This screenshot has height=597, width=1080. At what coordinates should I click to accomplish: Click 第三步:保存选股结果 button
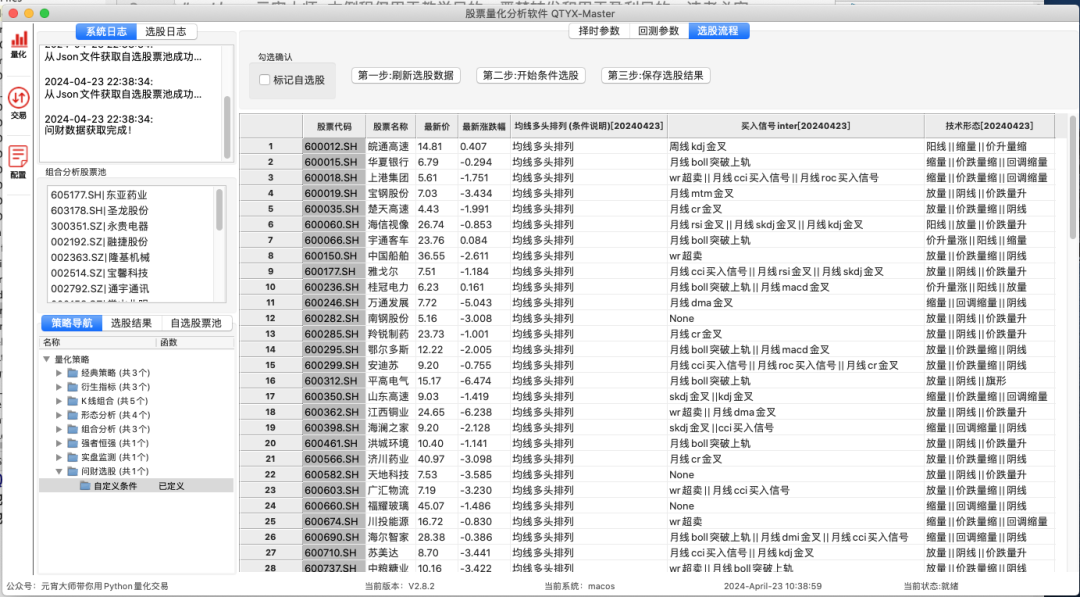656,76
